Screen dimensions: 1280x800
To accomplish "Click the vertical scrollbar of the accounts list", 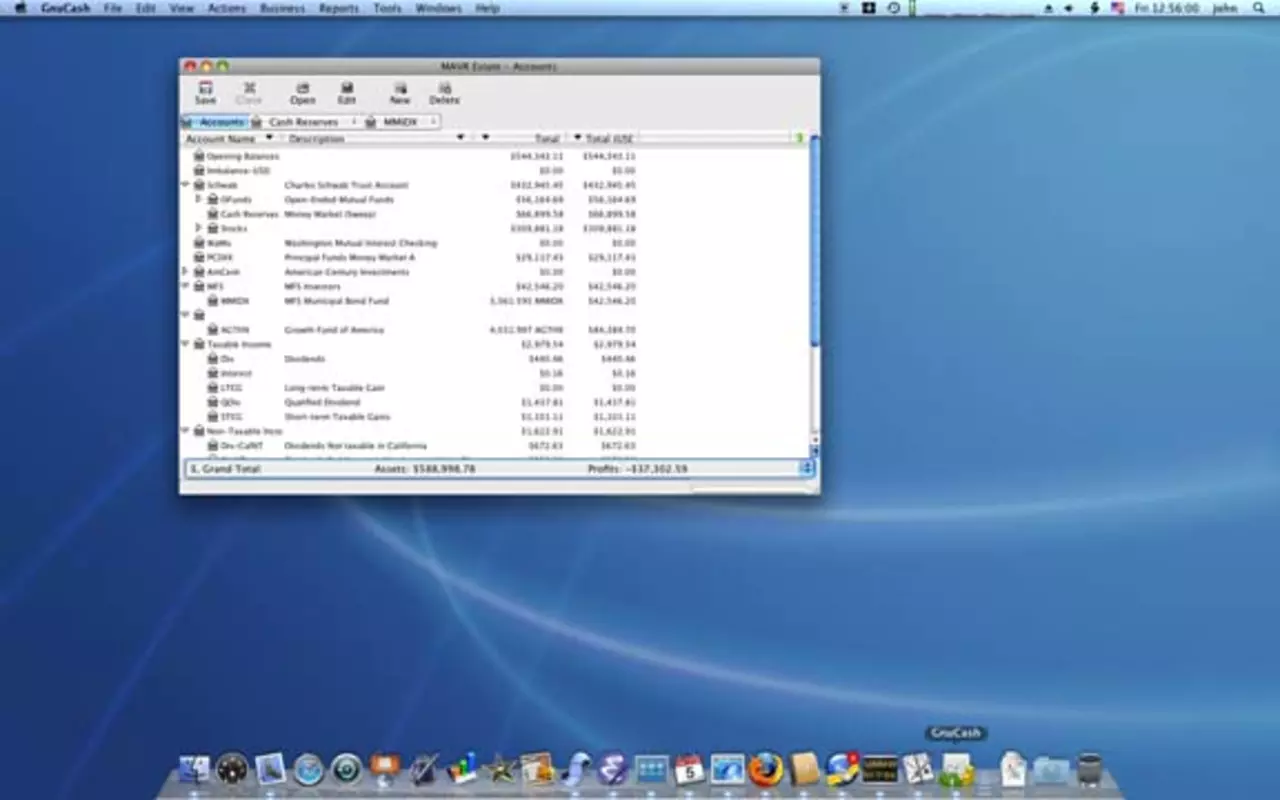I will click(815, 240).
